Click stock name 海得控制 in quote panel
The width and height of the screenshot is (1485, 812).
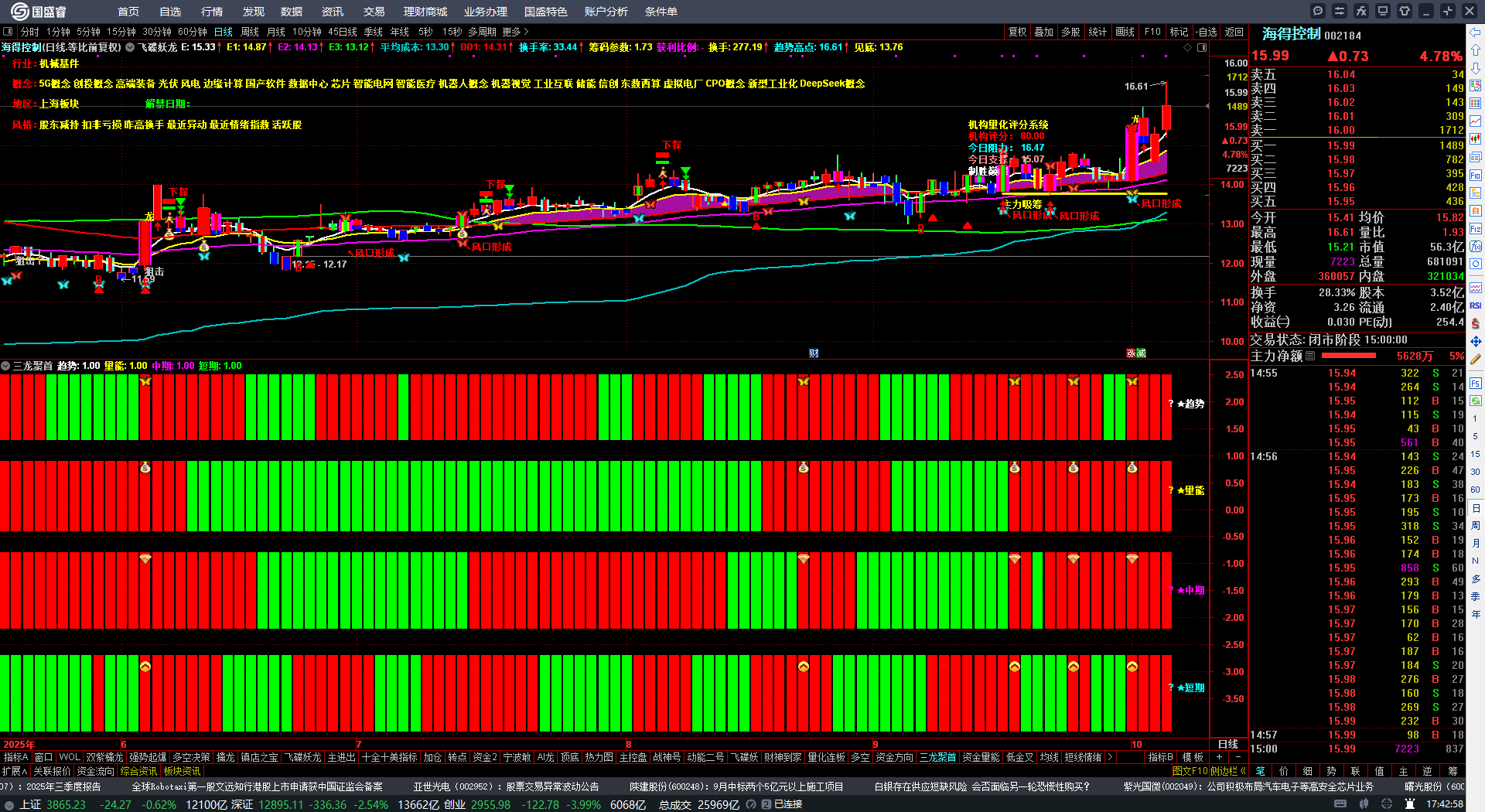point(1291,34)
